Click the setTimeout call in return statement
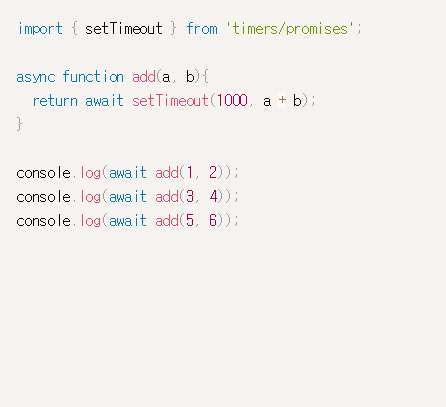The width and height of the screenshot is (446, 407). pyautogui.click(x=170, y=100)
